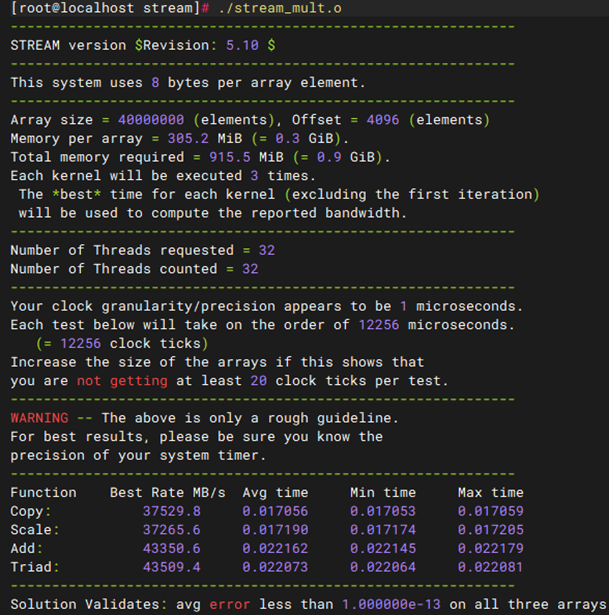The width and height of the screenshot is (609, 615).
Task: Click the Max time column header
Action: [x=490, y=492]
